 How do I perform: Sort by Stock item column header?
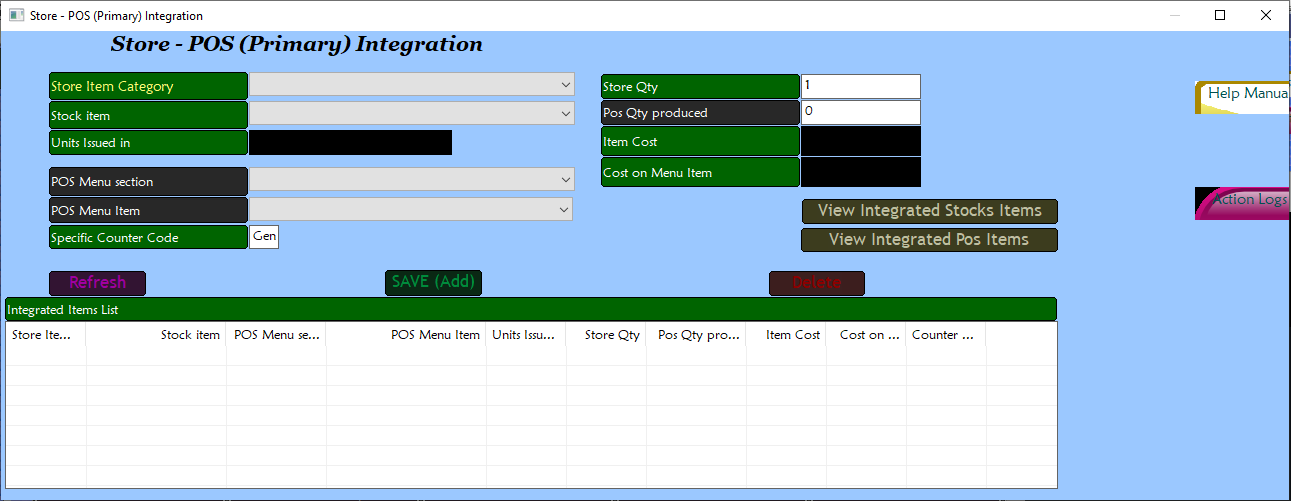tap(157, 335)
